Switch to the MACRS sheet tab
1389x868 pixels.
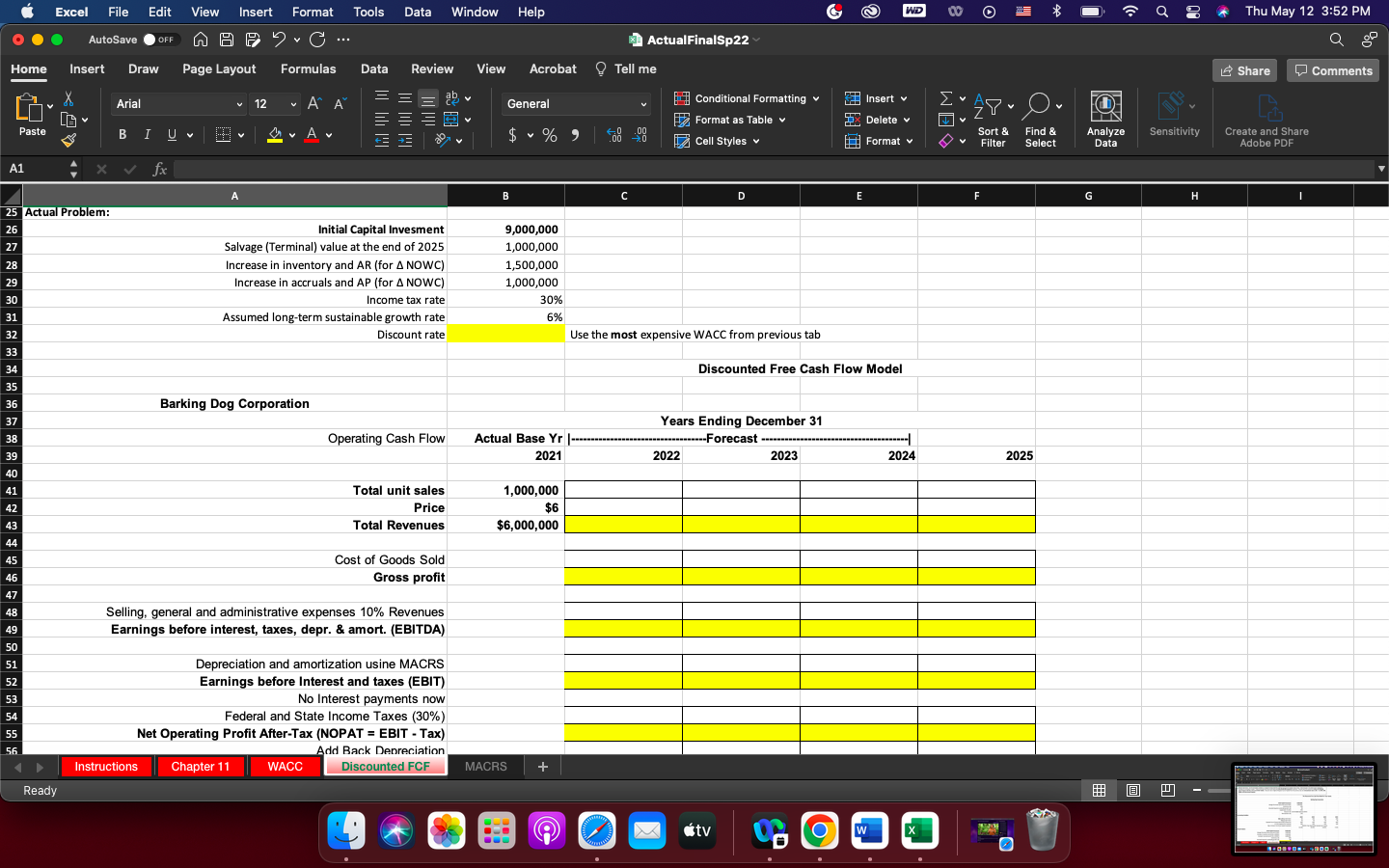pyautogui.click(x=485, y=767)
